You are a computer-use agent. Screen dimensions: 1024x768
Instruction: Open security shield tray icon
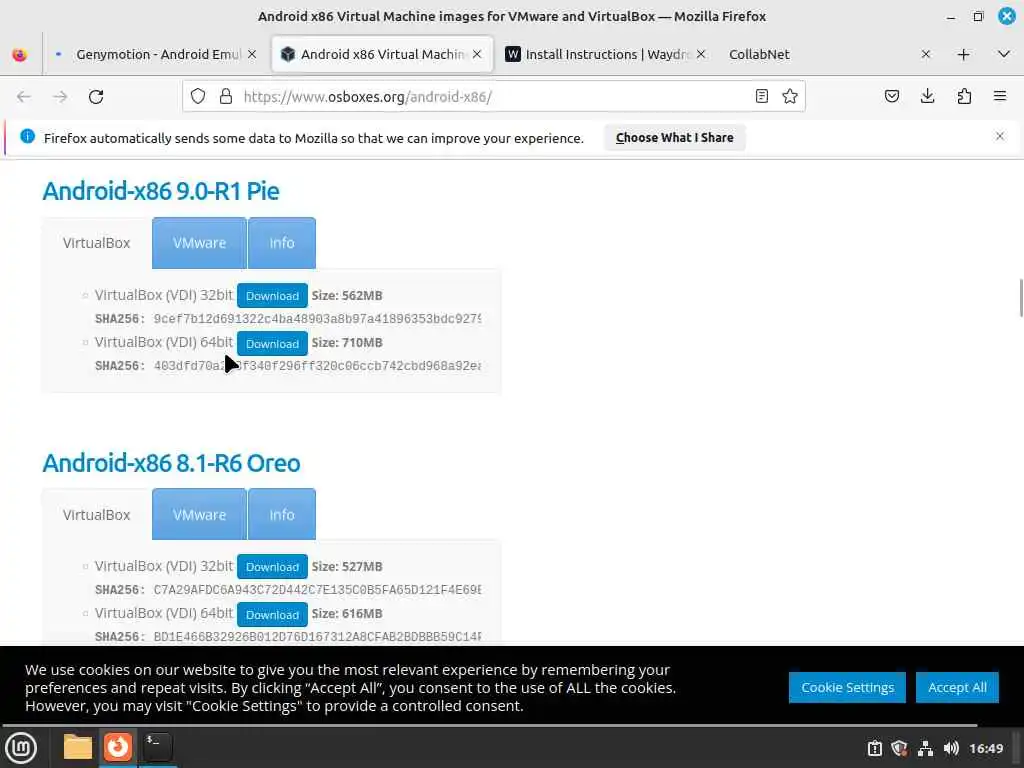point(899,748)
